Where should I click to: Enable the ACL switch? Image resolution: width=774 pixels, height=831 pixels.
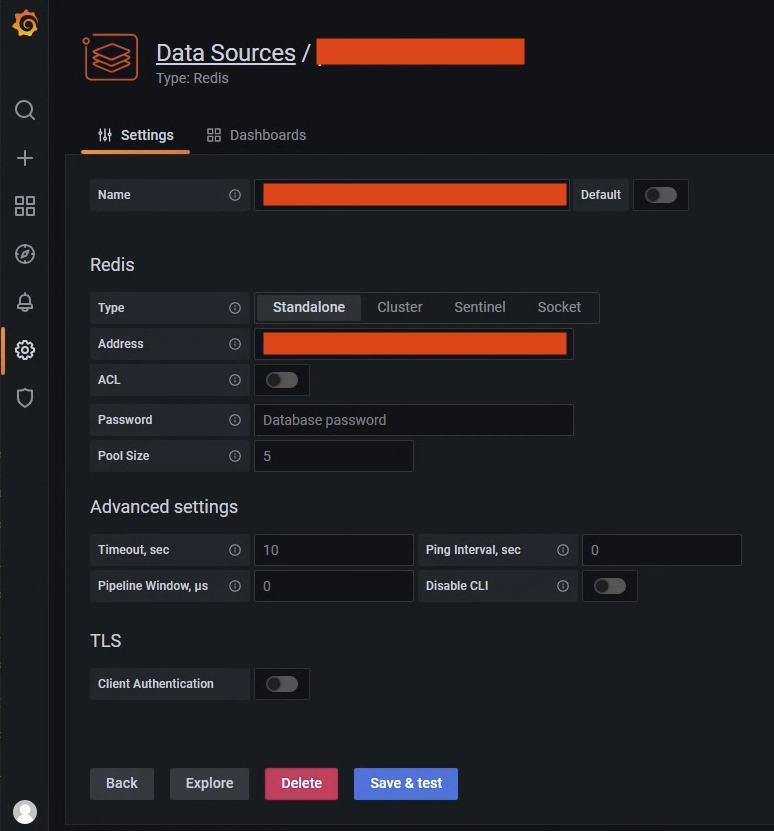pos(282,380)
